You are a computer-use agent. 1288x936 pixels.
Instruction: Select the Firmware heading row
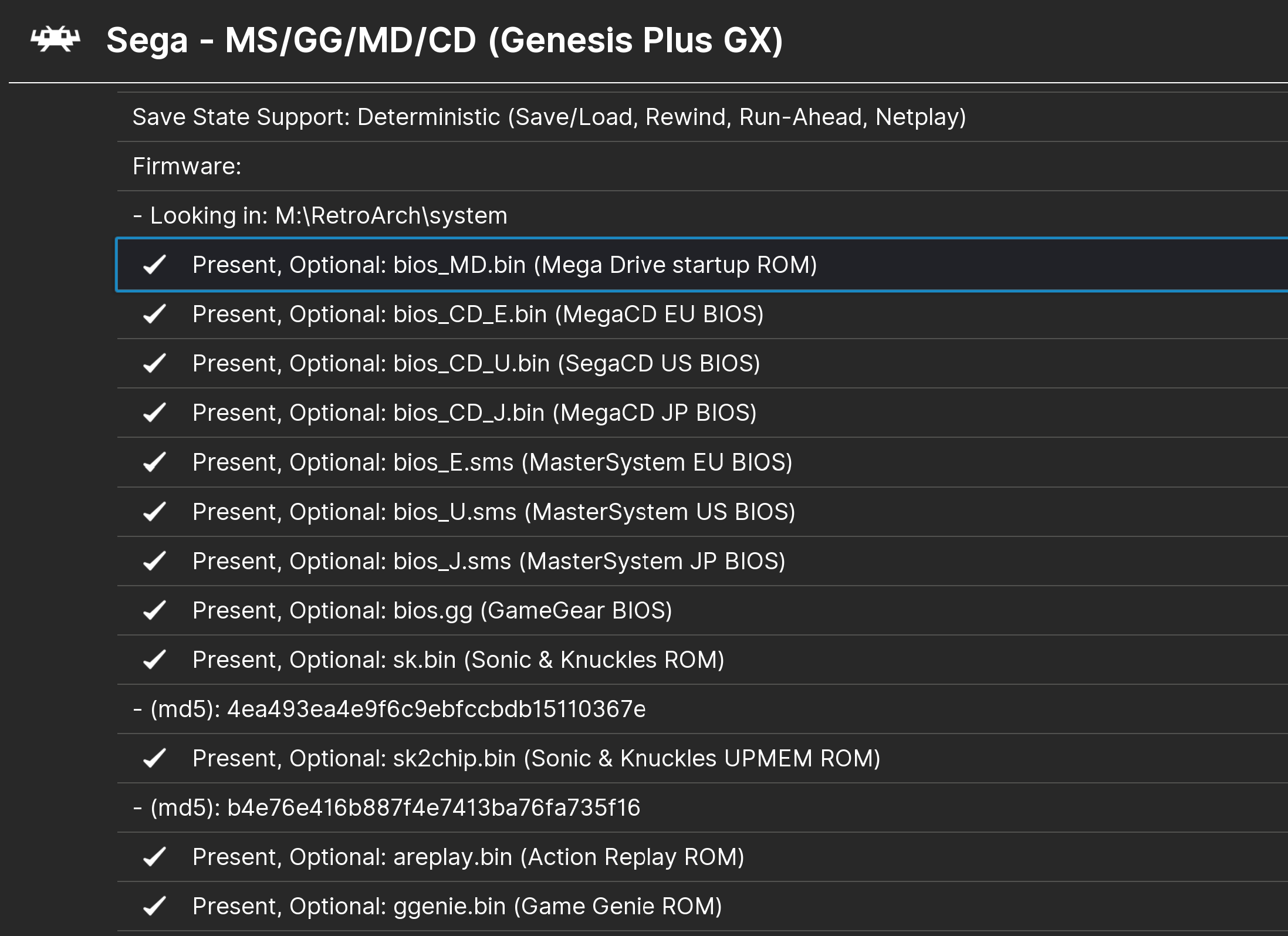pyautogui.click(x=187, y=166)
